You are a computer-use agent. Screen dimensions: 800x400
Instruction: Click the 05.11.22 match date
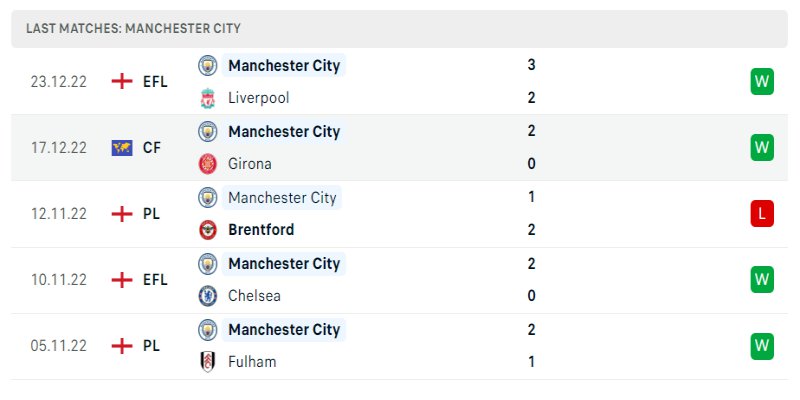[59, 345]
